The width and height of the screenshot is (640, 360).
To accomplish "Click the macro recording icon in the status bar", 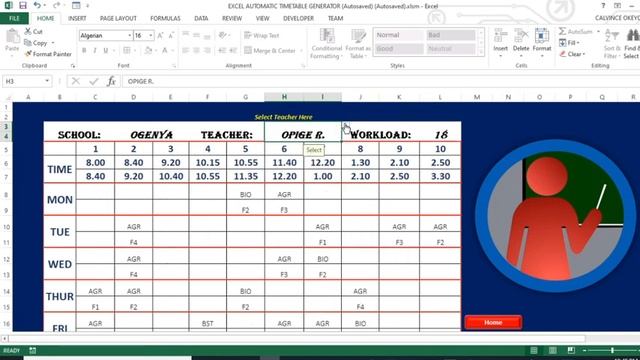I will [x=33, y=350].
